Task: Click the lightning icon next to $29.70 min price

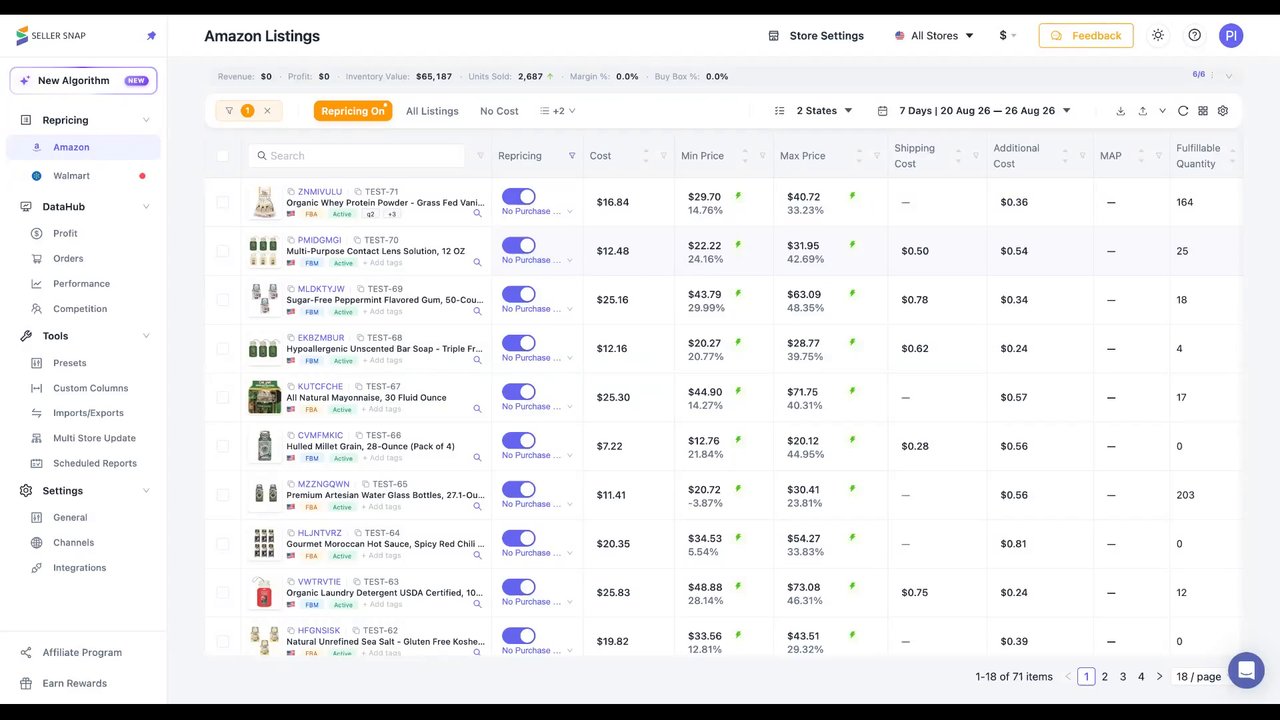Action: pos(738,196)
